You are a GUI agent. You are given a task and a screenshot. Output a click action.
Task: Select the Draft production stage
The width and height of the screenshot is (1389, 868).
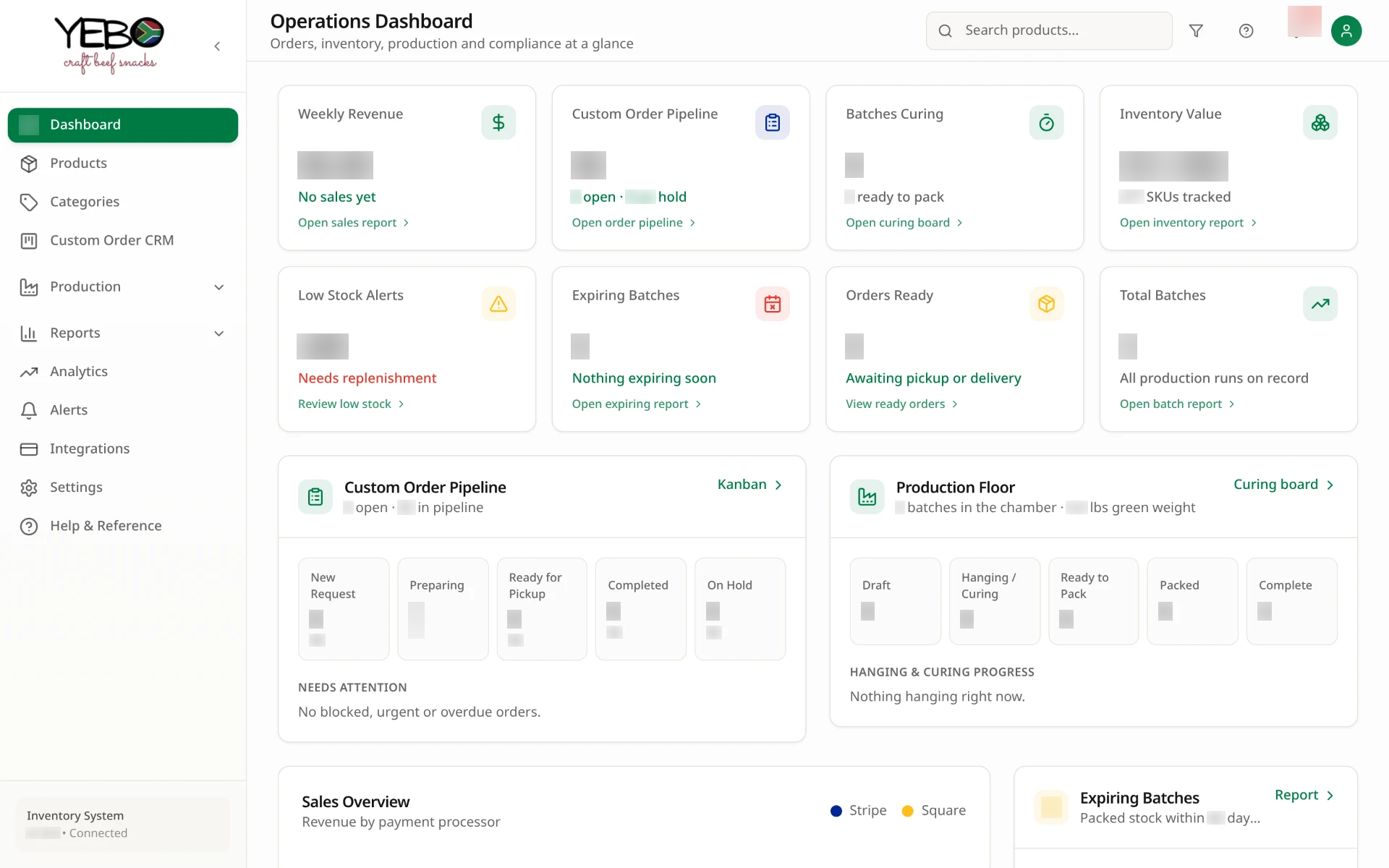click(x=896, y=601)
